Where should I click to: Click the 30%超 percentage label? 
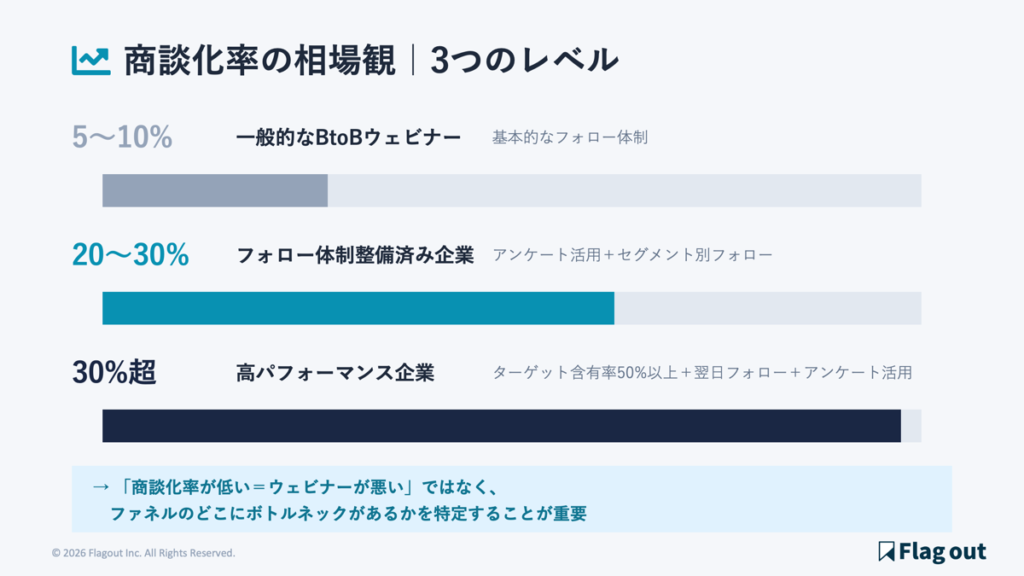114,373
